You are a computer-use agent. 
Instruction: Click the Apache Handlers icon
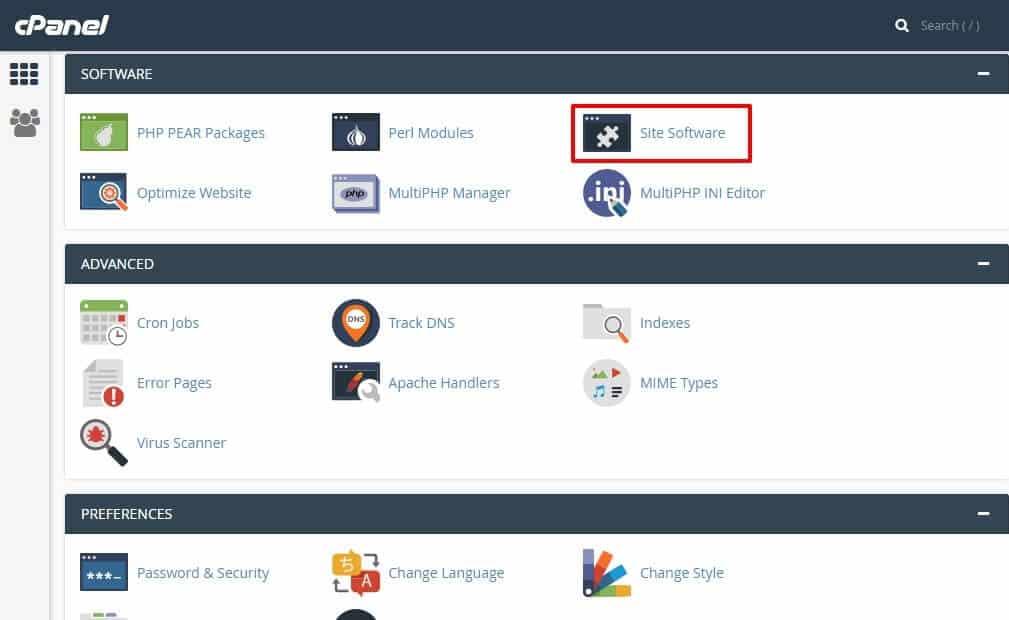pos(356,382)
